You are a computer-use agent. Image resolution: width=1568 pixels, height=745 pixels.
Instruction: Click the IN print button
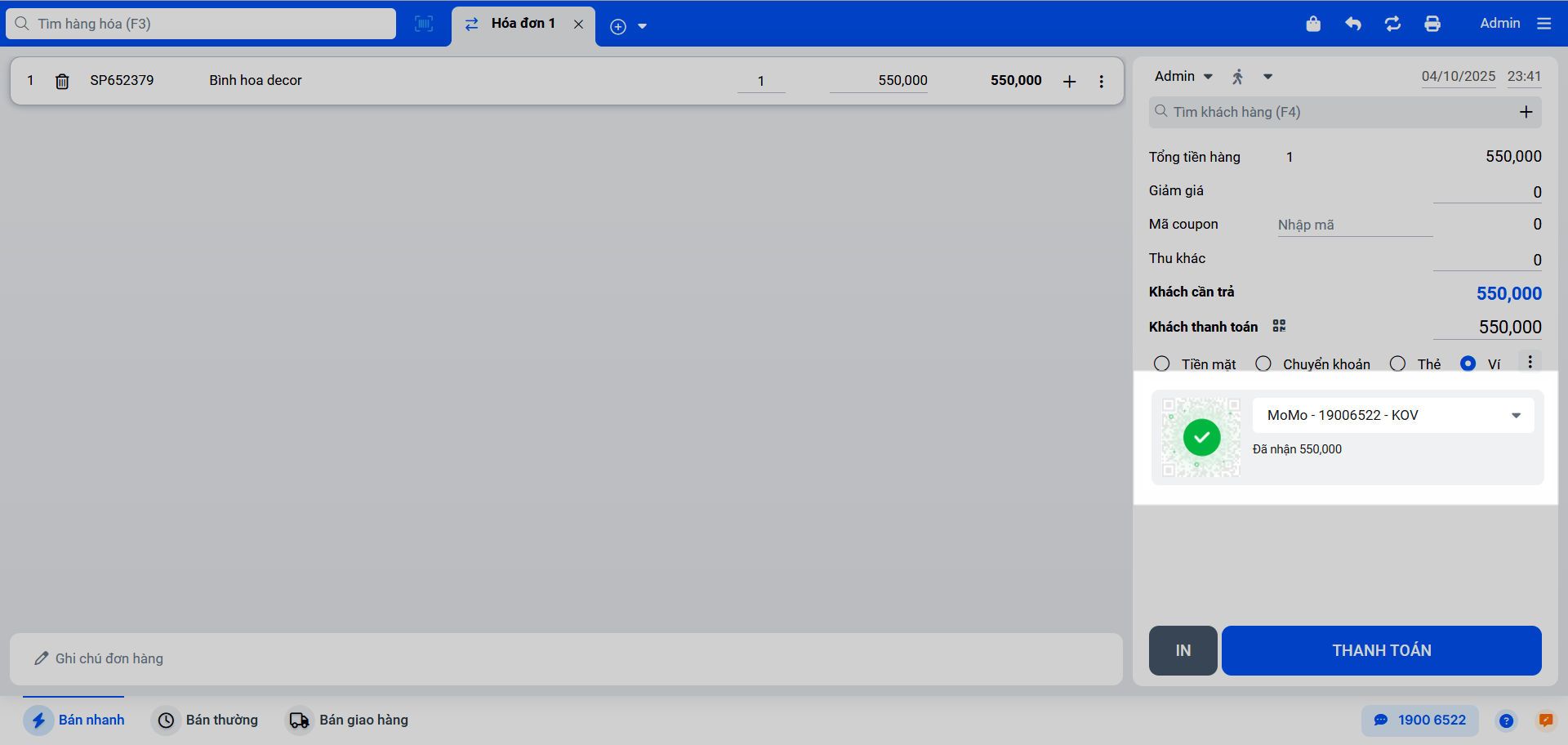1183,650
